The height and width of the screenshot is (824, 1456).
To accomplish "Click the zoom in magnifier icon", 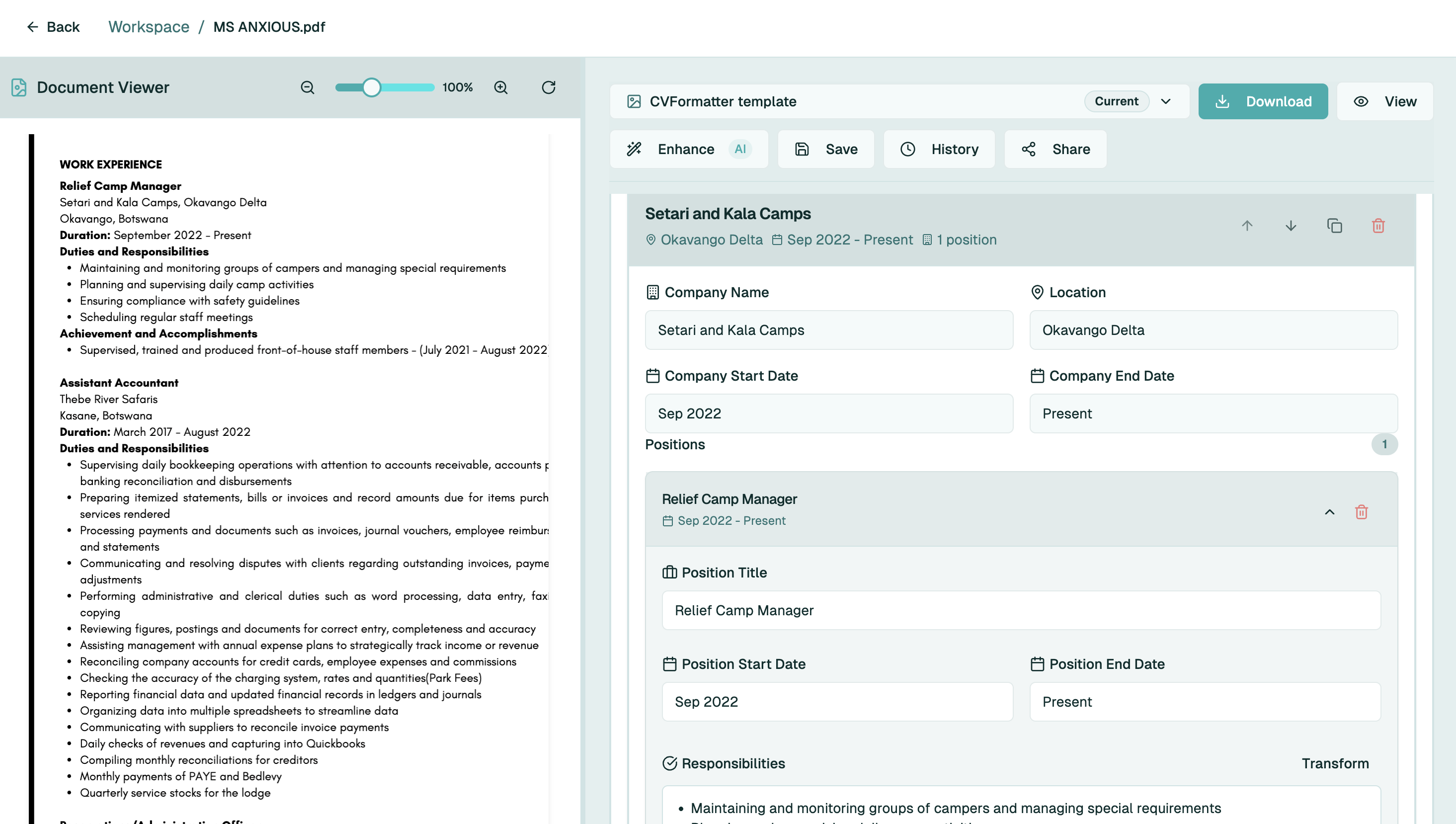I will (501, 87).
